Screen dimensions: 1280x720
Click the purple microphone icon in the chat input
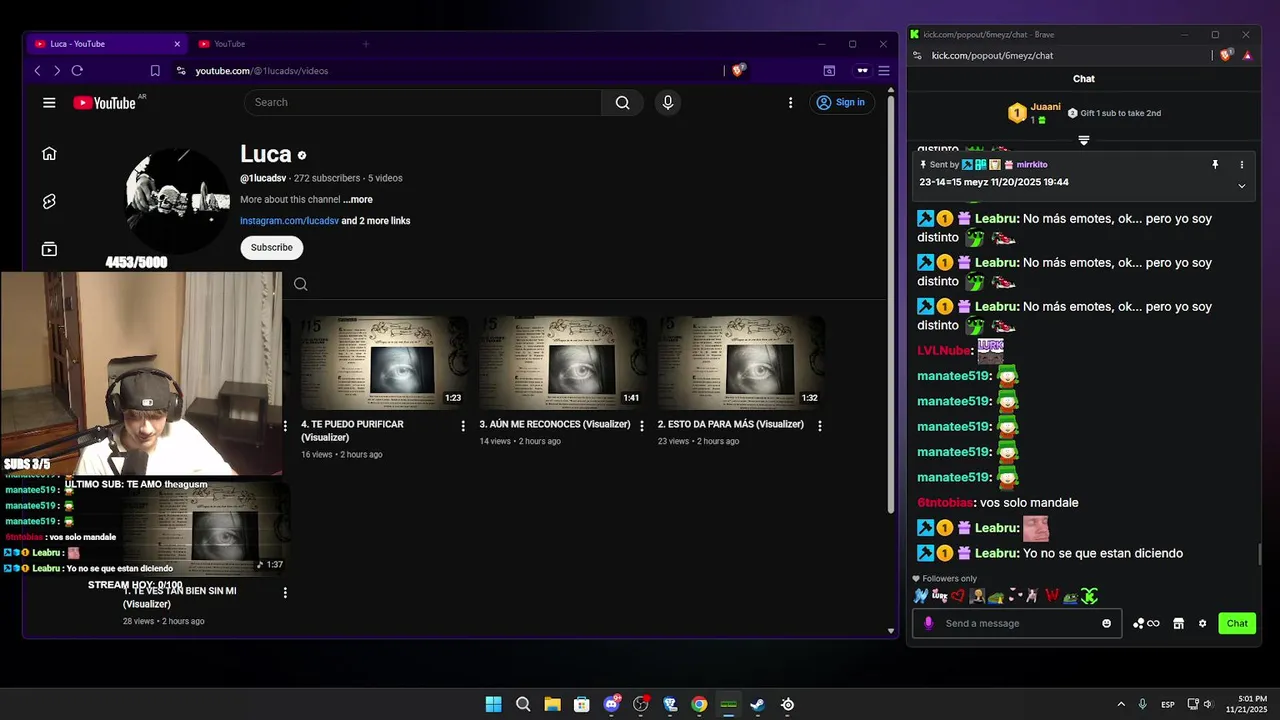(x=928, y=623)
